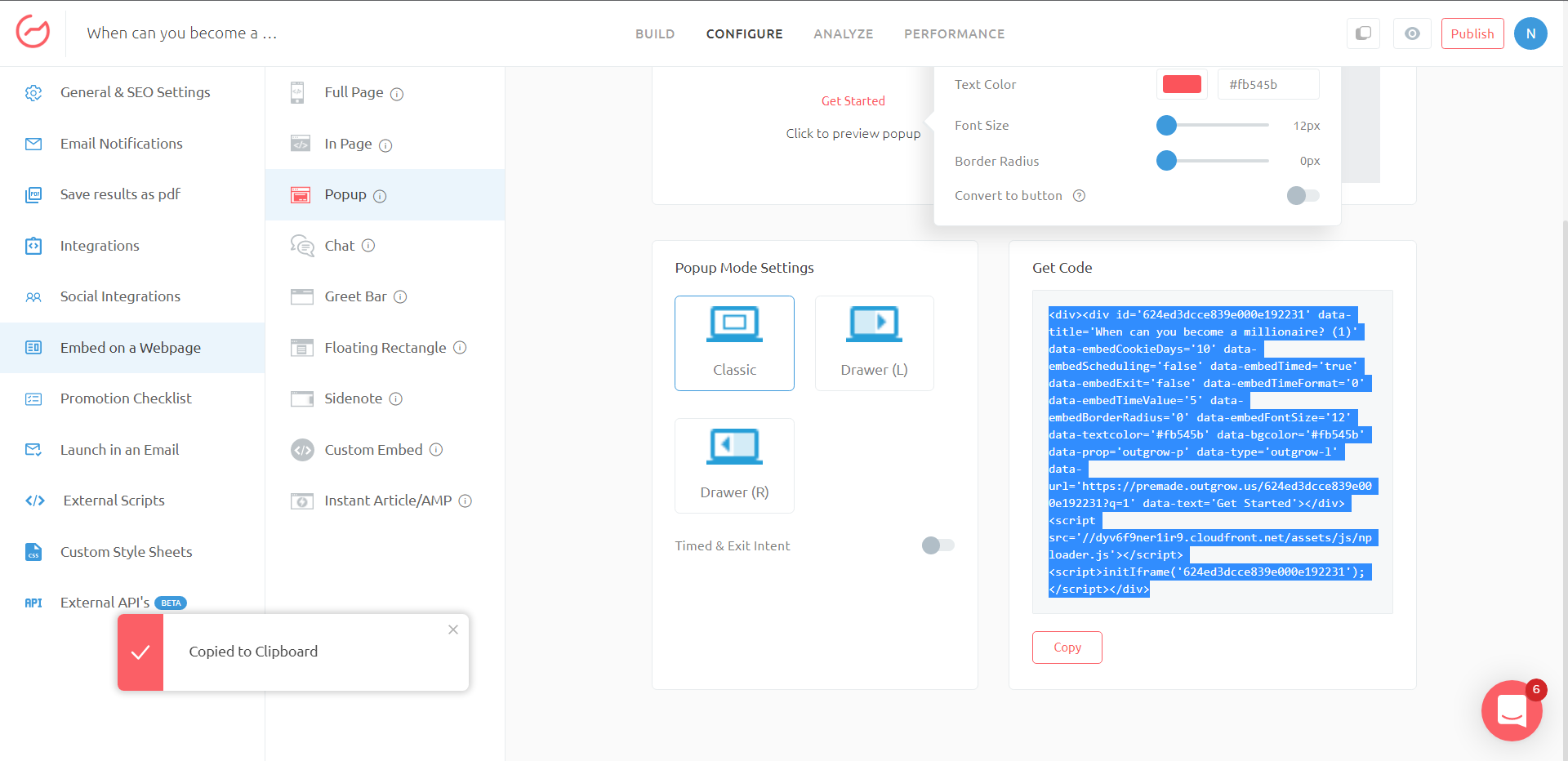
Task: Click the hex color input field #fb545b
Action: (1268, 84)
